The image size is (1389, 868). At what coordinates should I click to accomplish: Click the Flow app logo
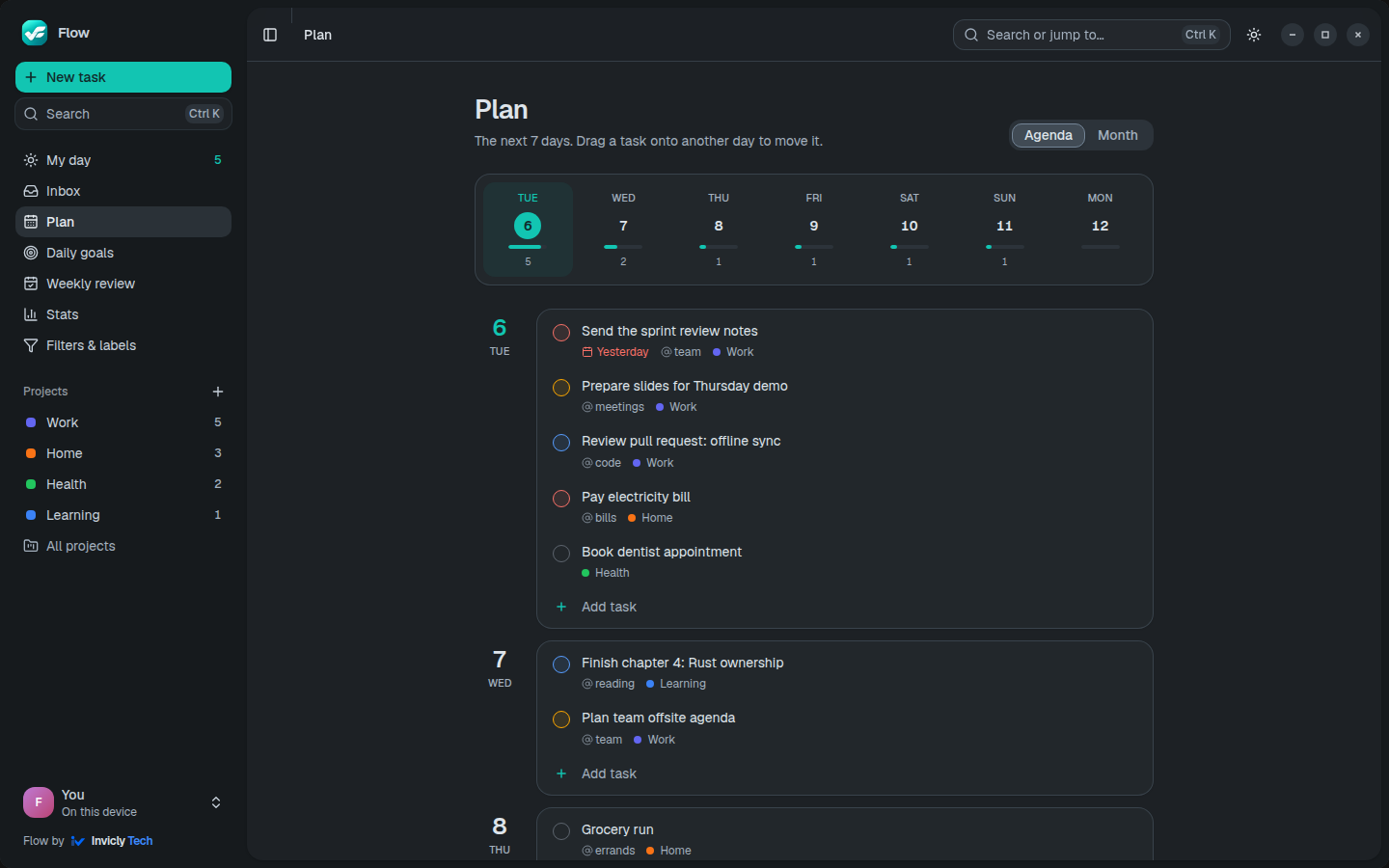pos(35,33)
